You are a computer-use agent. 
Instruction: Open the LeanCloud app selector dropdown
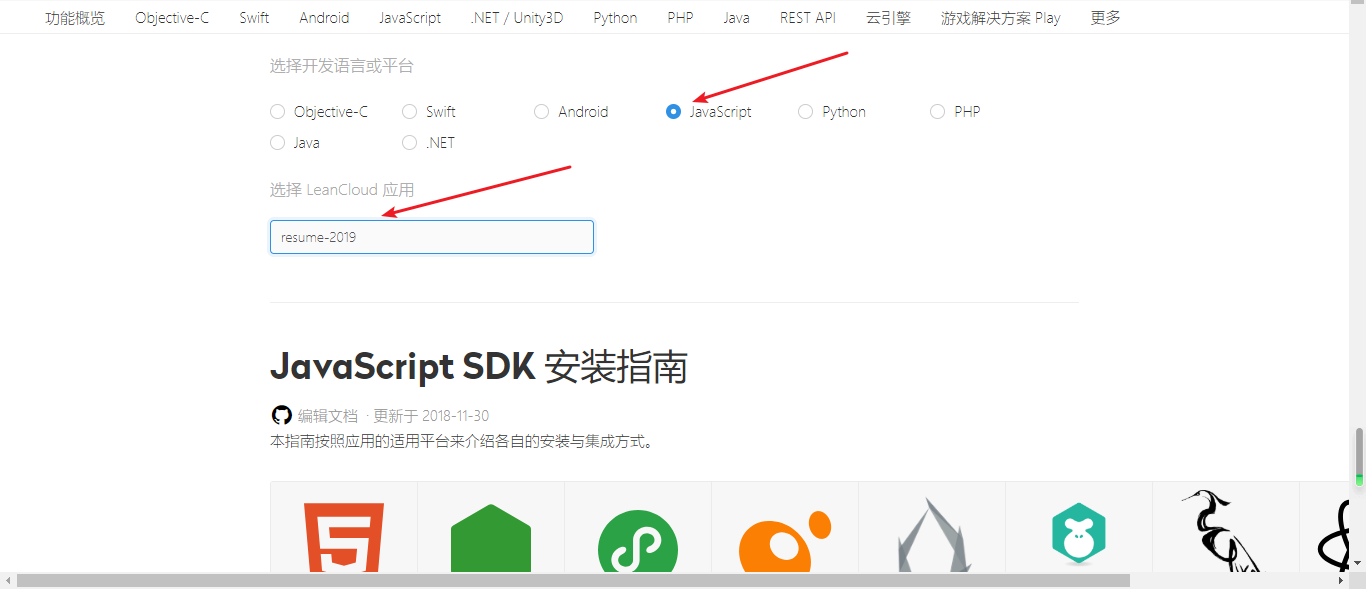431,236
